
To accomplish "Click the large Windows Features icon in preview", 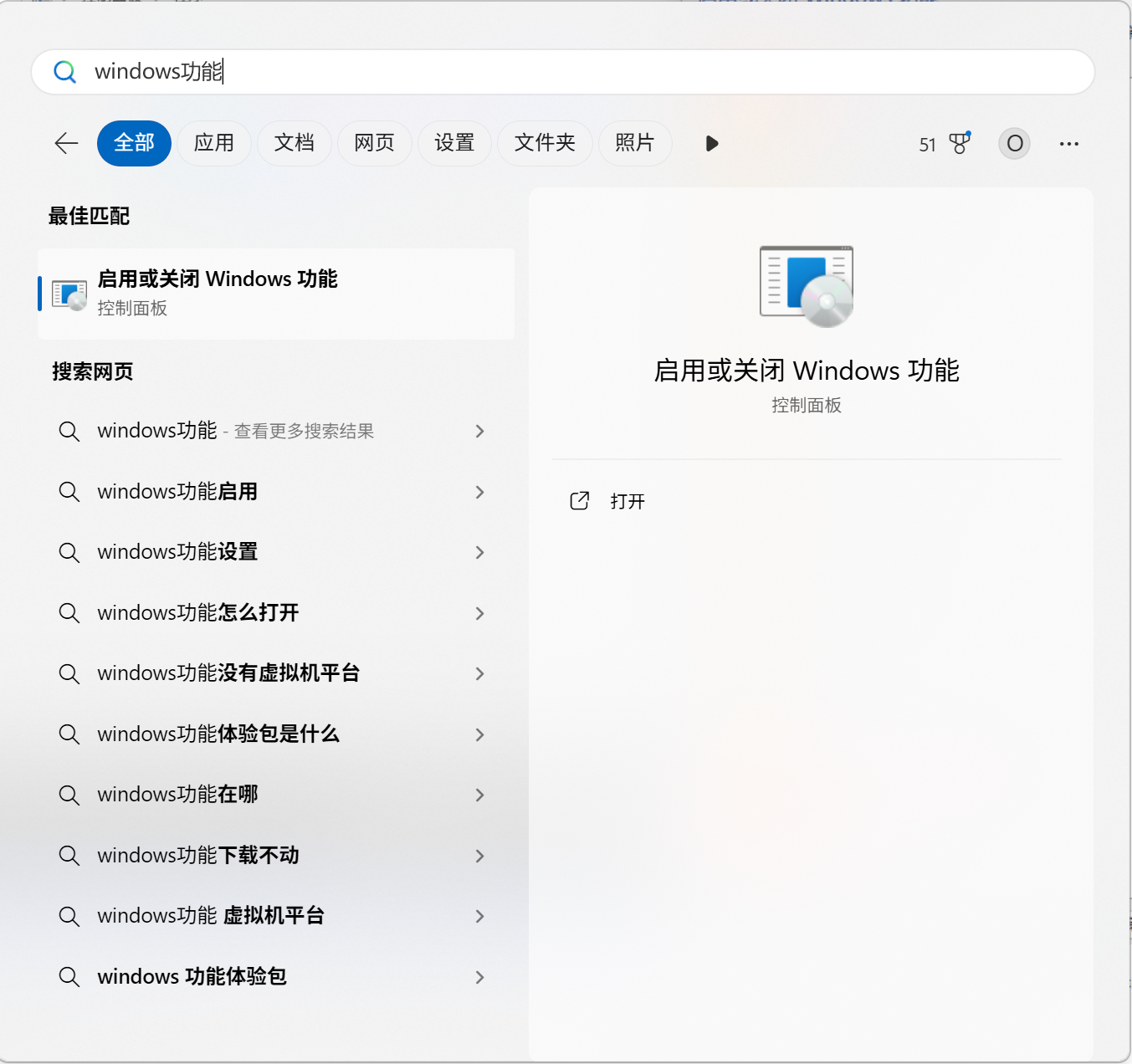I will pyautogui.click(x=807, y=286).
